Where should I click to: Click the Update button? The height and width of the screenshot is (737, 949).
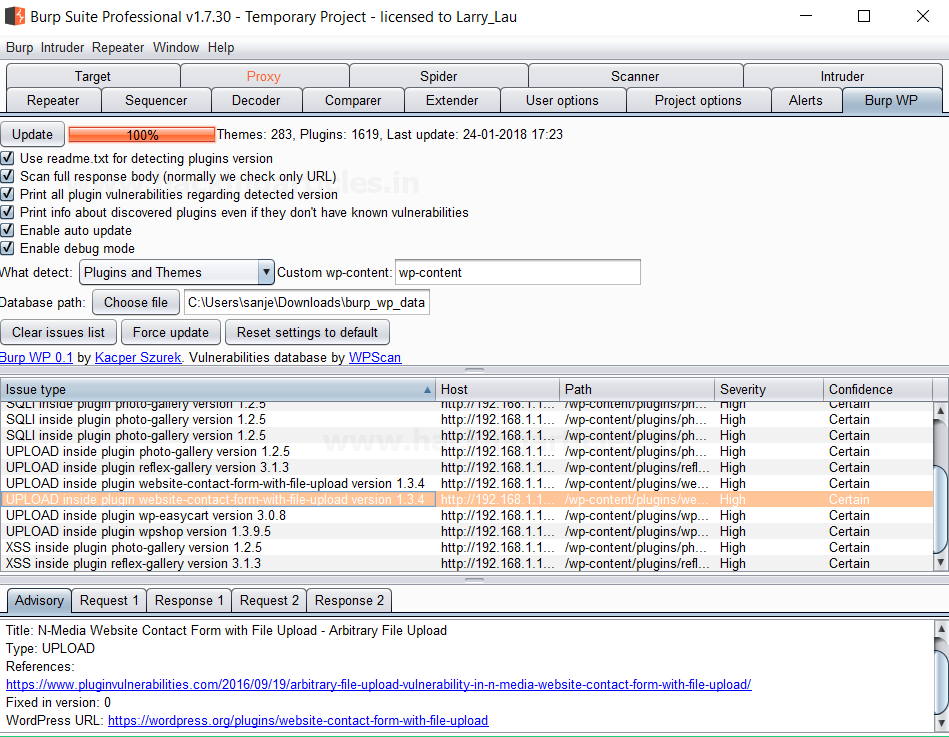(32, 134)
